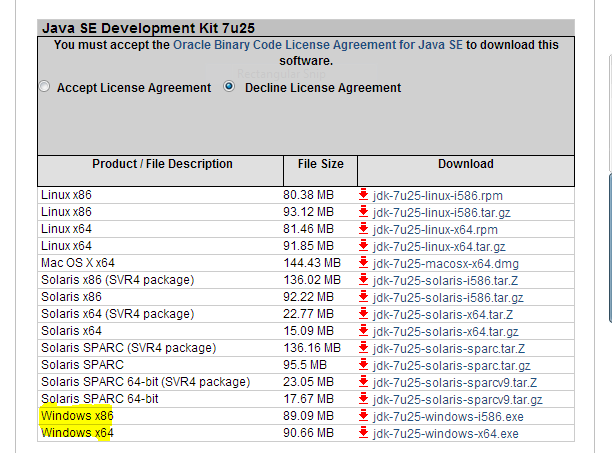Click download arrow icon for jdk-7u25-linux-x64.tar.gz
612x453 pixels.
[363, 245]
